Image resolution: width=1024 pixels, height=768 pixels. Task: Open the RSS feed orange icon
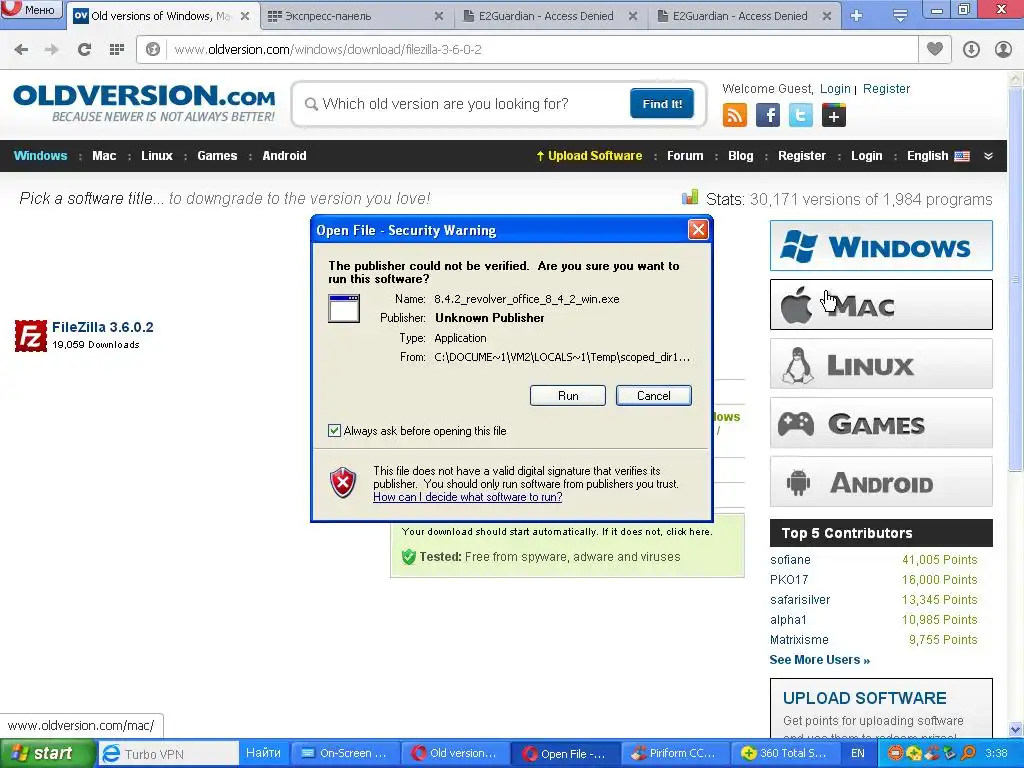tap(735, 116)
